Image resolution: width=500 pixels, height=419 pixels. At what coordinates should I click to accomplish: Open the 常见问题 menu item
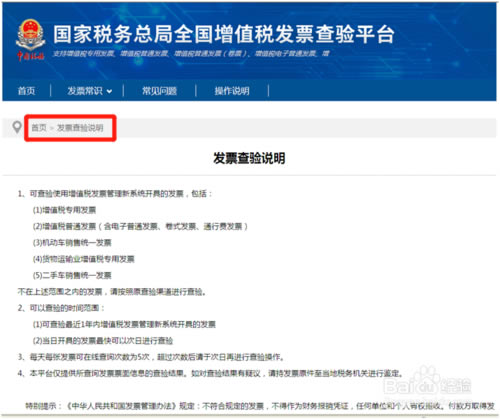[159, 91]
